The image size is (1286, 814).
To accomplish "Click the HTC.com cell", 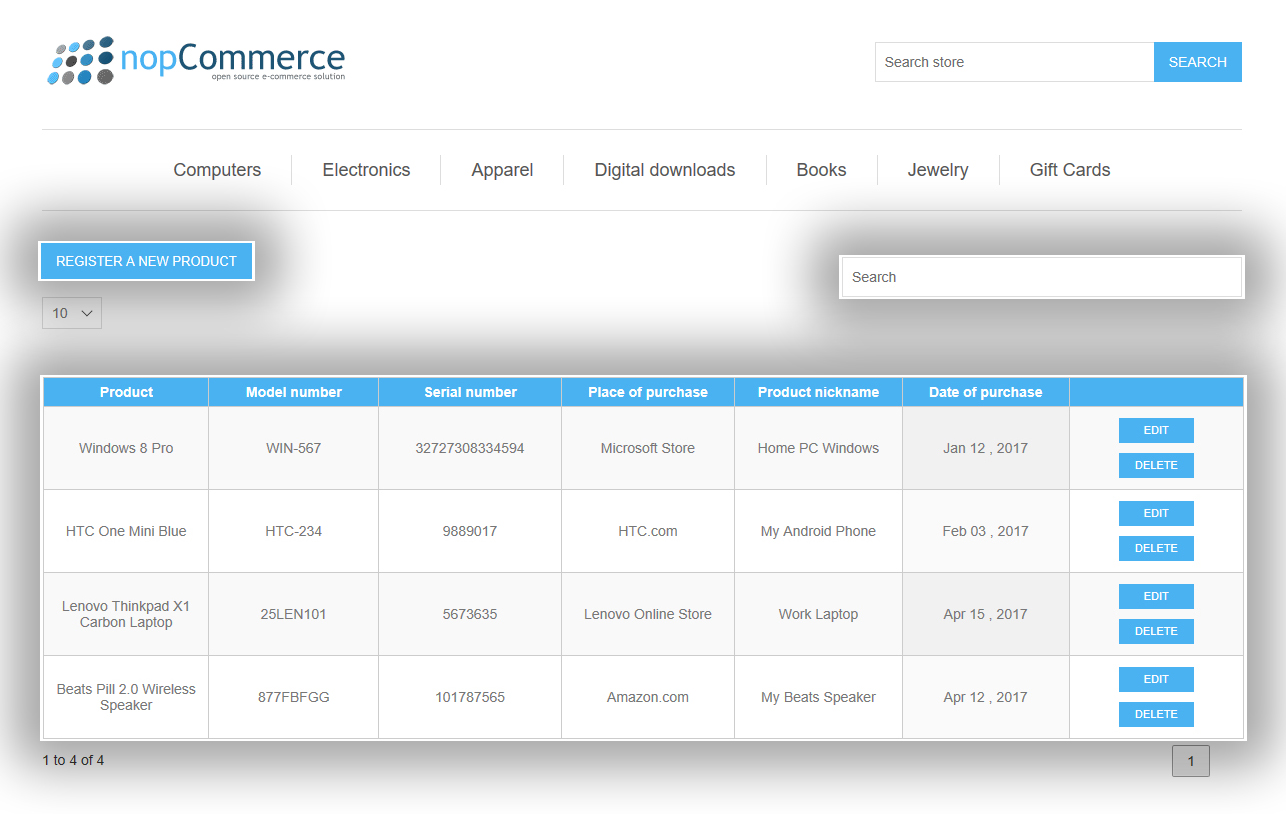I will [x=648, y=531].
